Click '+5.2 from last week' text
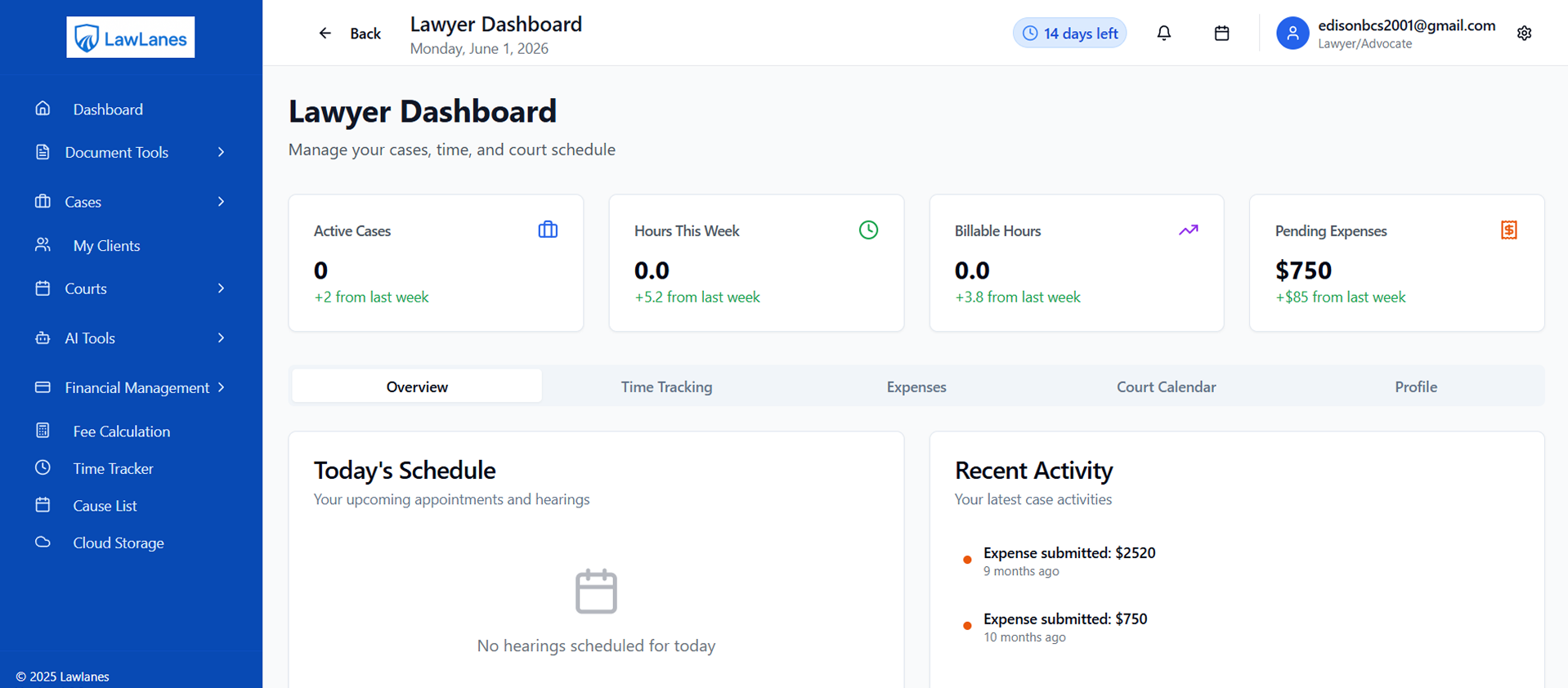This screenshot has width=1568, height=688. click(697, 297)
